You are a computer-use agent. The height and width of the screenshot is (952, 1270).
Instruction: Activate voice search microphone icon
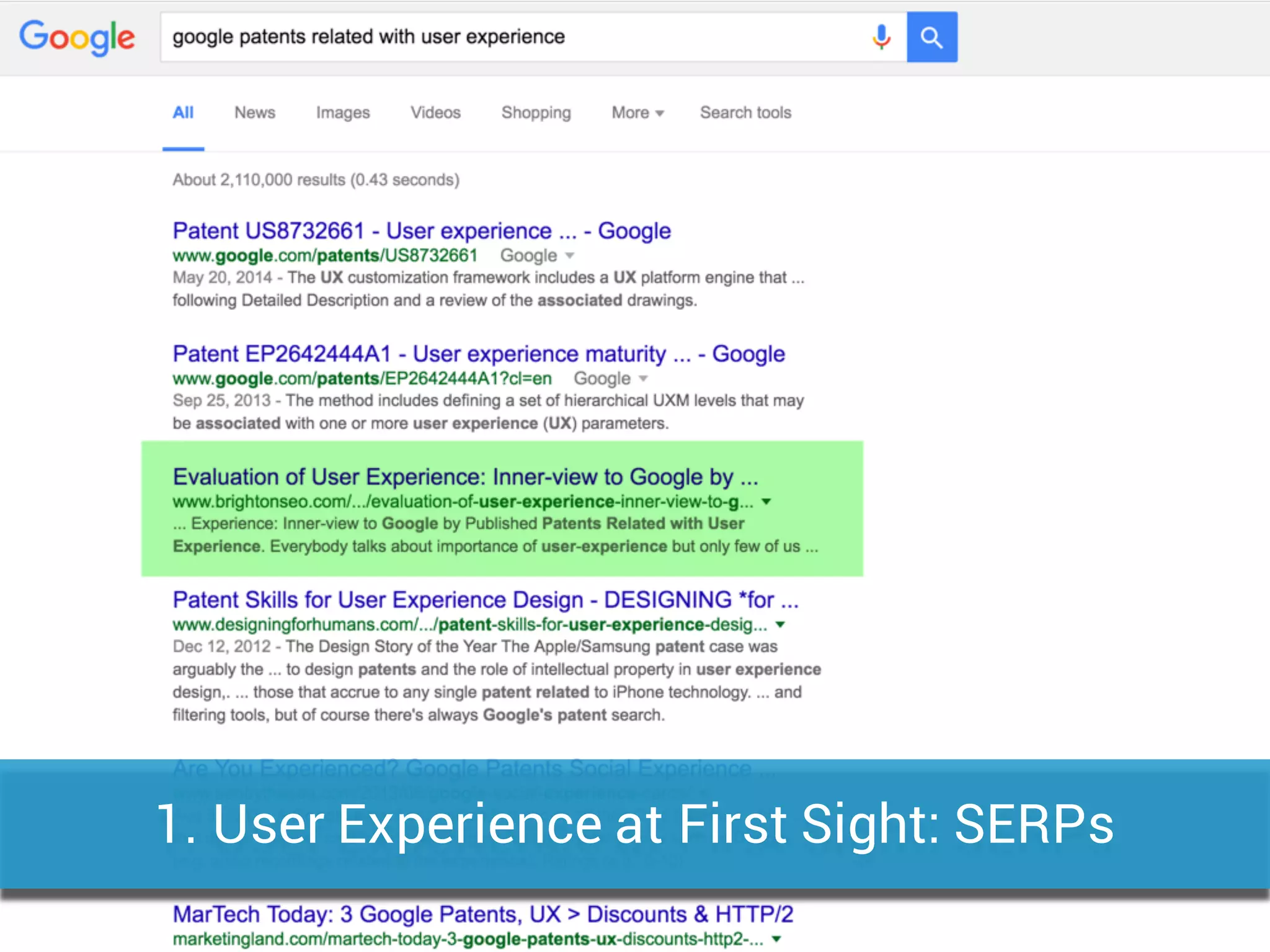[881, 37]
